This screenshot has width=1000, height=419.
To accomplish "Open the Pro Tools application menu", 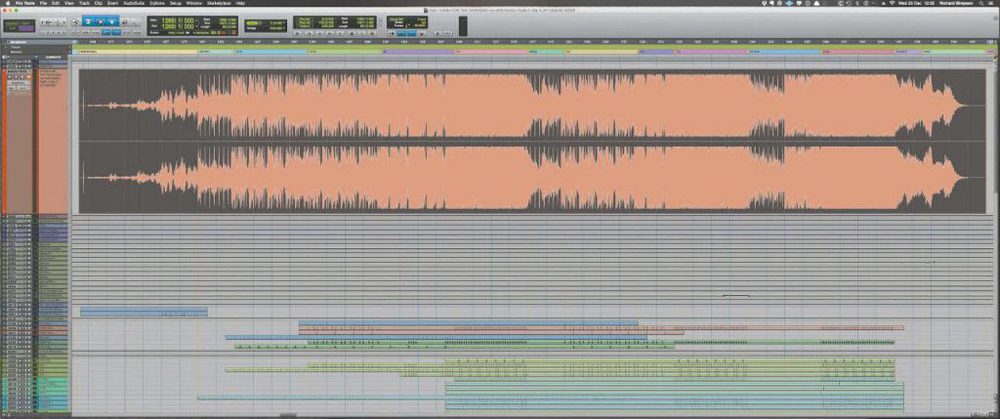I will point(25,3).
